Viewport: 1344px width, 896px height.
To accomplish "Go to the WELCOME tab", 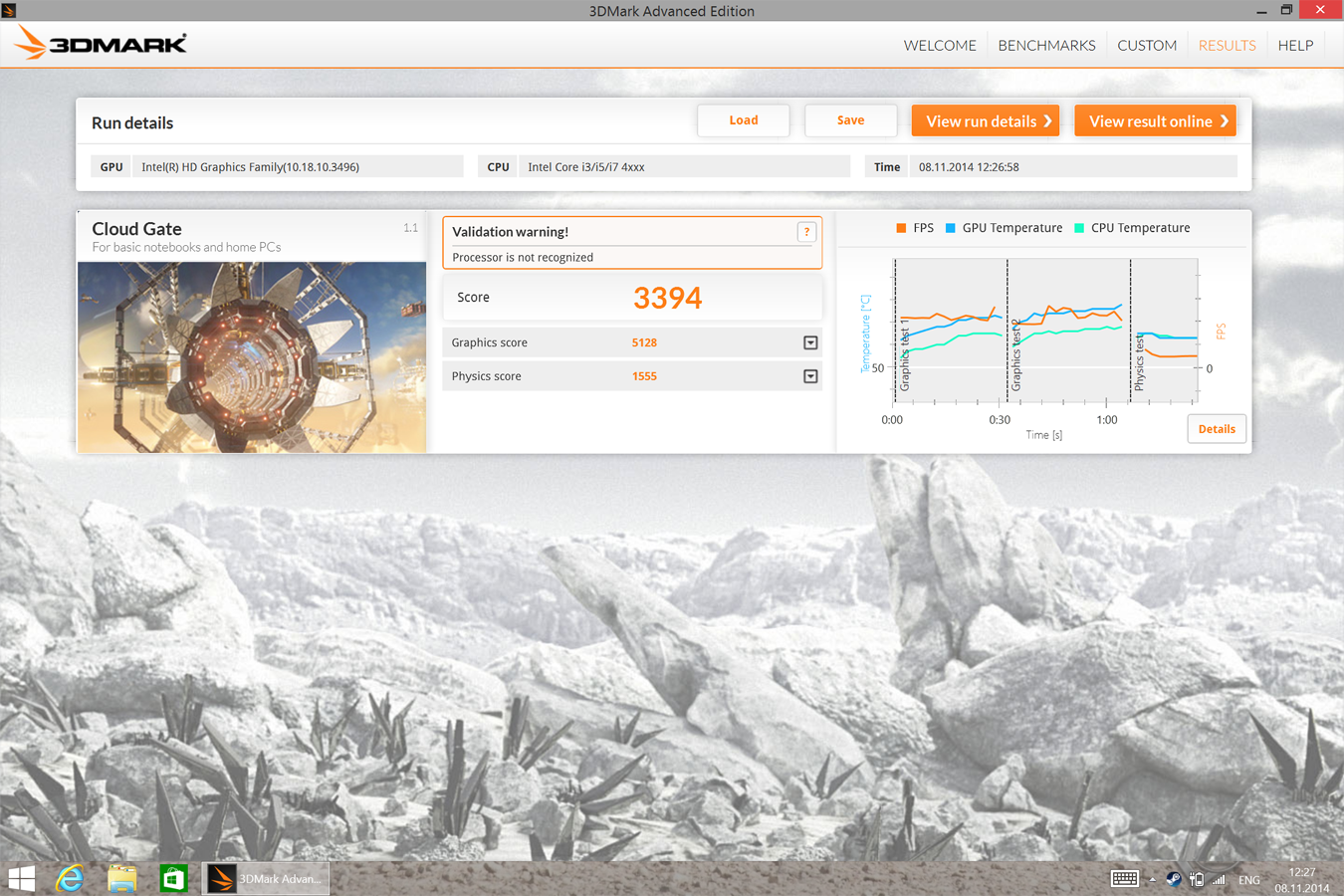I will (x=940, y=45).
